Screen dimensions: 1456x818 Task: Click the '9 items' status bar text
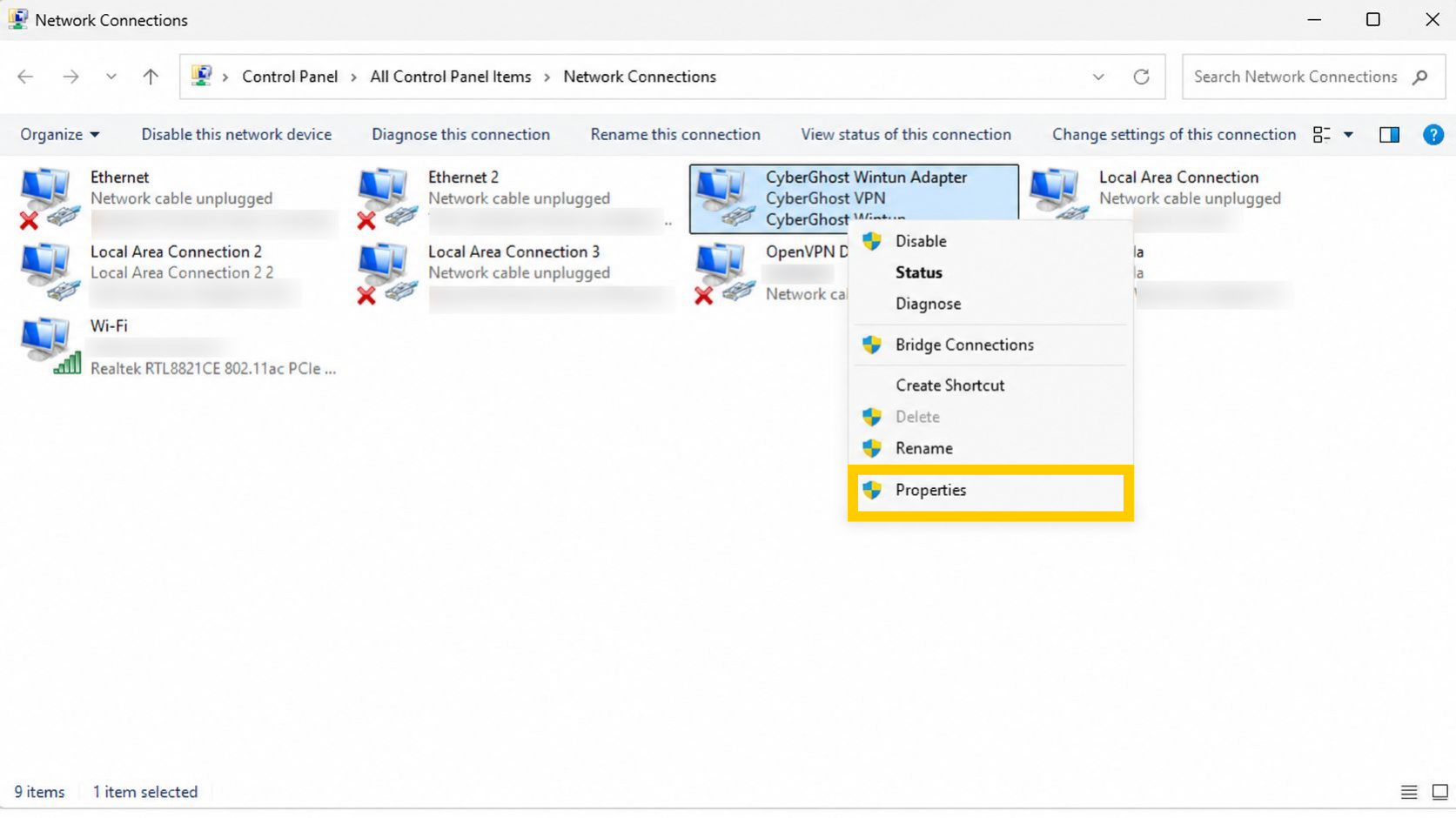point(39,792)
